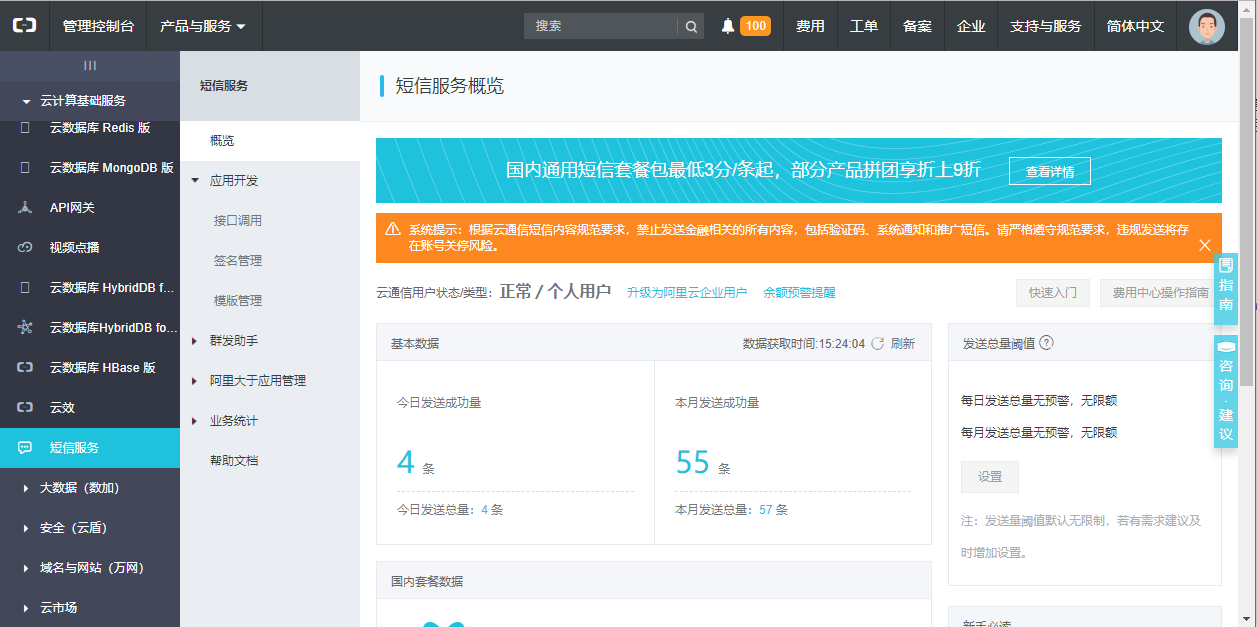
Task: Open the user avatar profile
Action: tap(1206, 26)
